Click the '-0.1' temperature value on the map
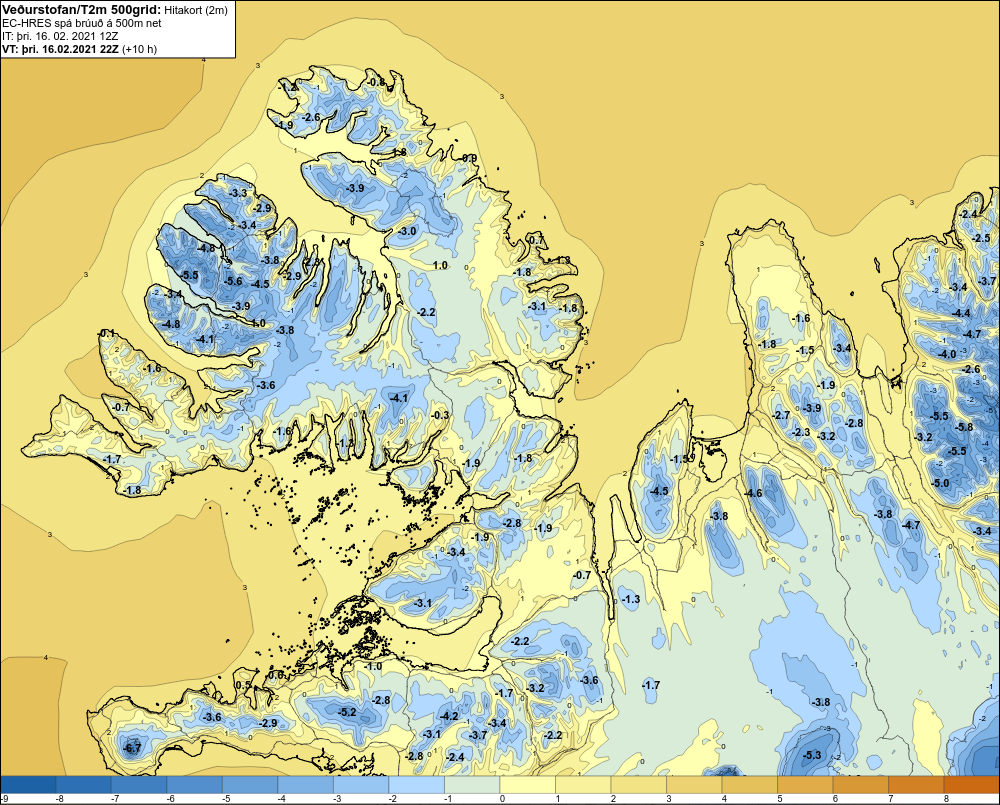The image size is (1000, 805). click(x=106, y=333)
